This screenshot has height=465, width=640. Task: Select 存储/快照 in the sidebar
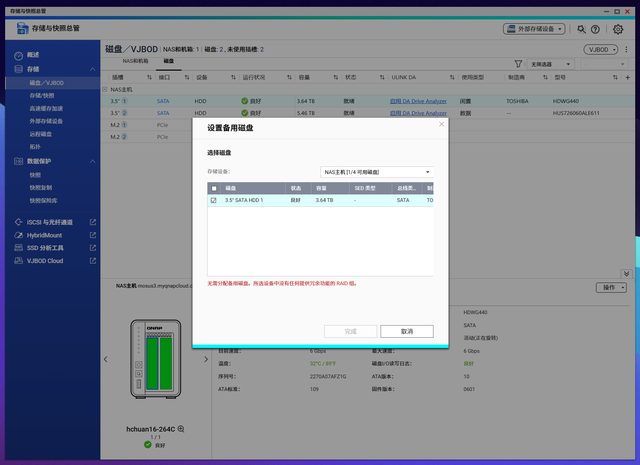click(43, 94)
